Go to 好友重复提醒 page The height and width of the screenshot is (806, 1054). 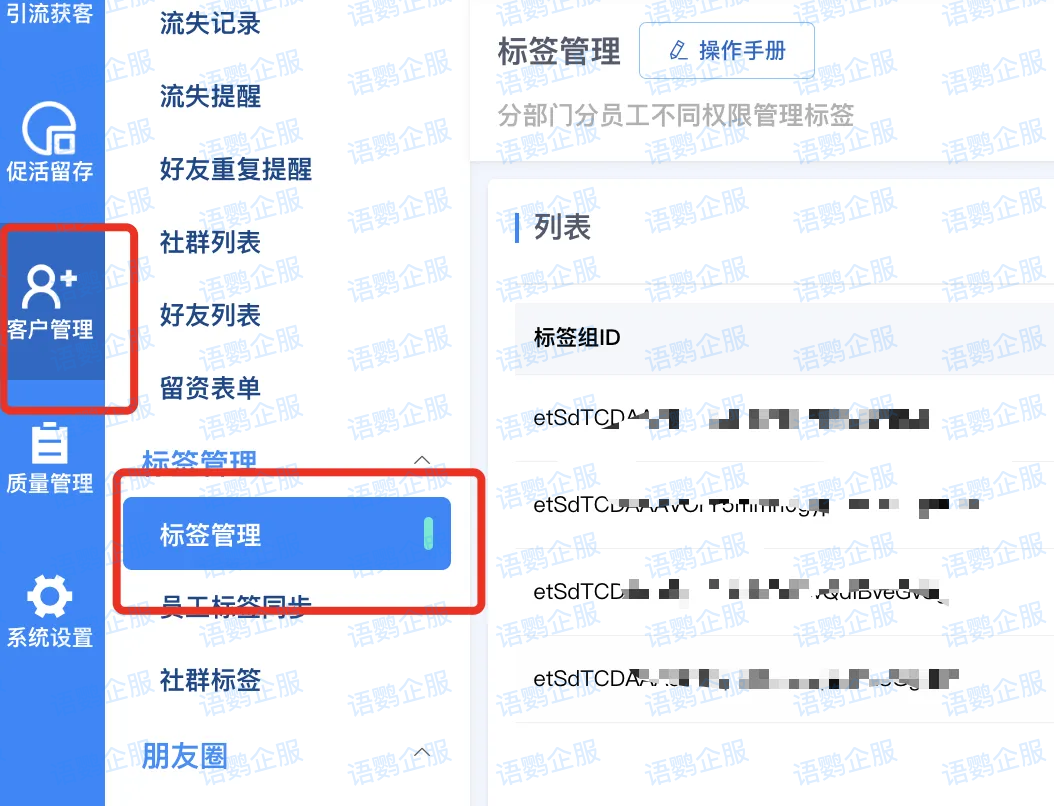pos(236,169)
